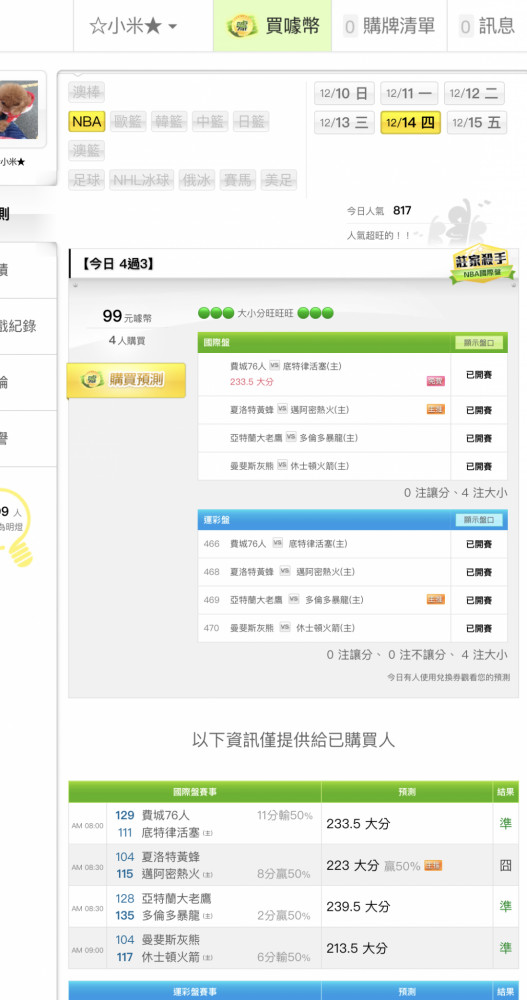Click the 莊家殺手 NBA badge icon

pos(481,265)
